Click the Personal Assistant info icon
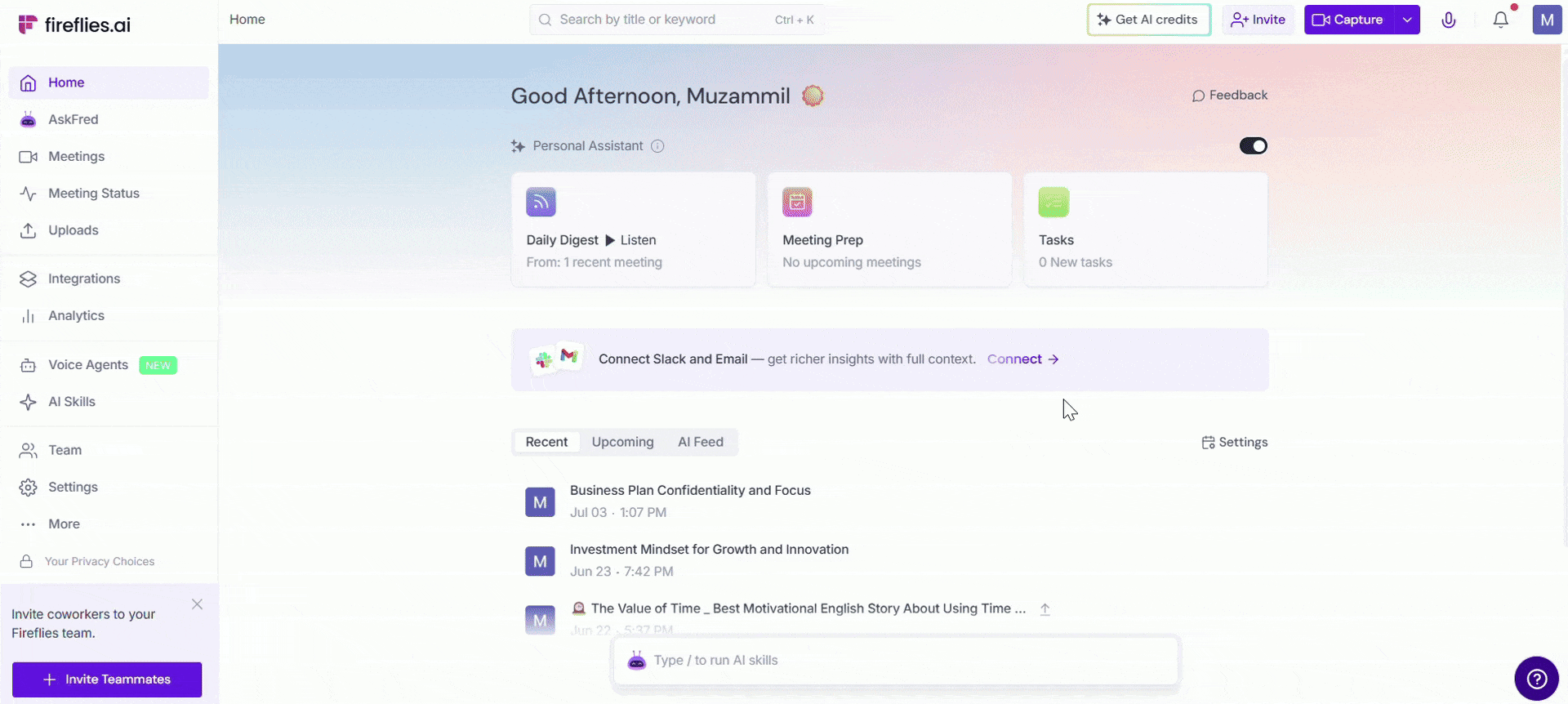 (657, 146)
